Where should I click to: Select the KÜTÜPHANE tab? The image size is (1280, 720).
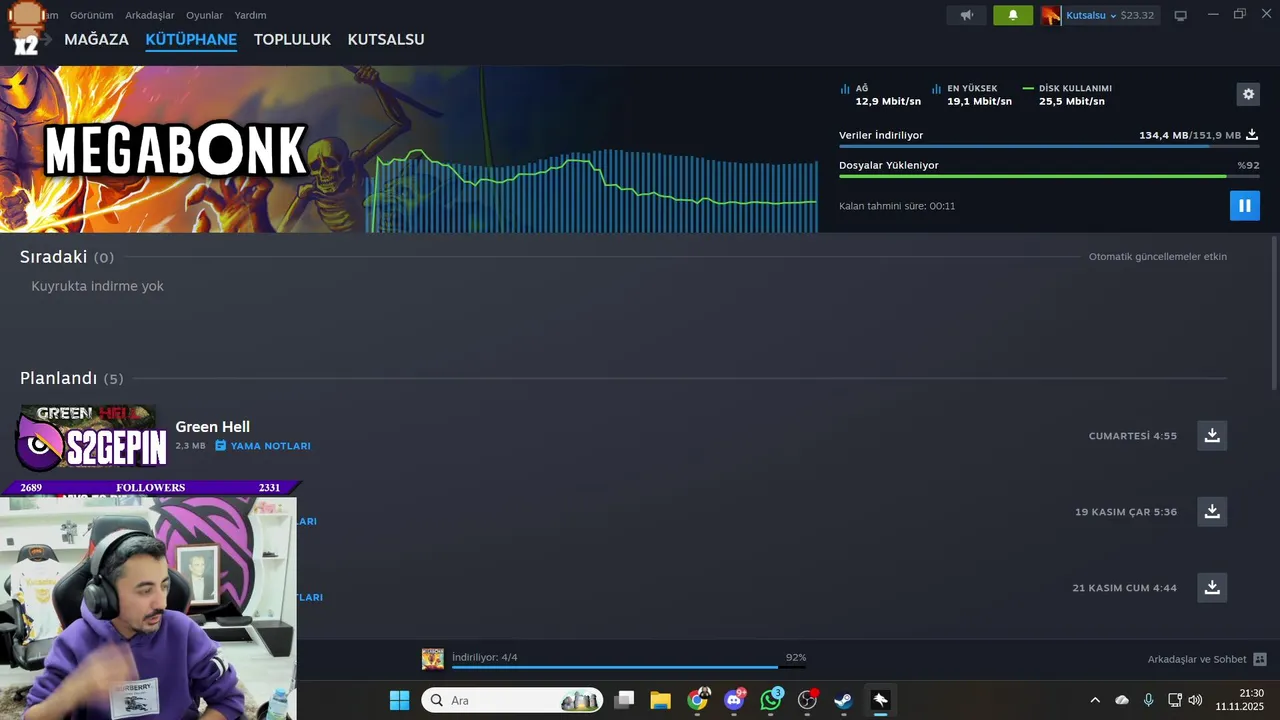(191, 39)
